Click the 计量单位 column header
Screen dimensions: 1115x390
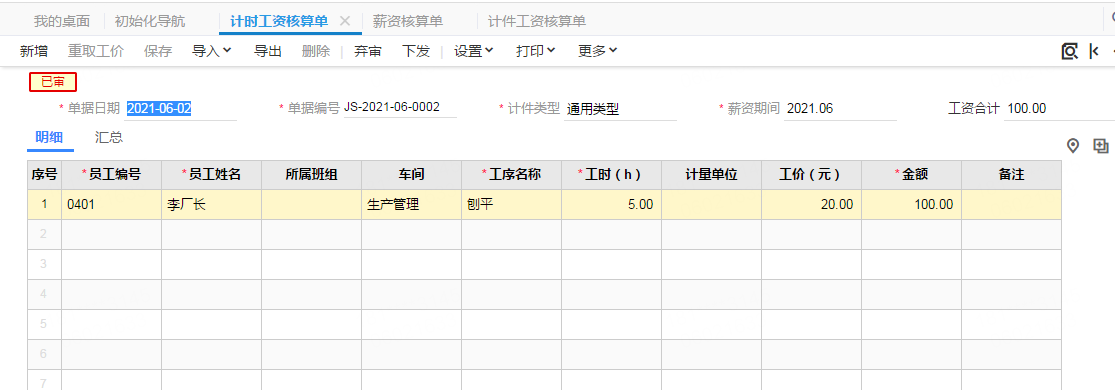point(712,174)
